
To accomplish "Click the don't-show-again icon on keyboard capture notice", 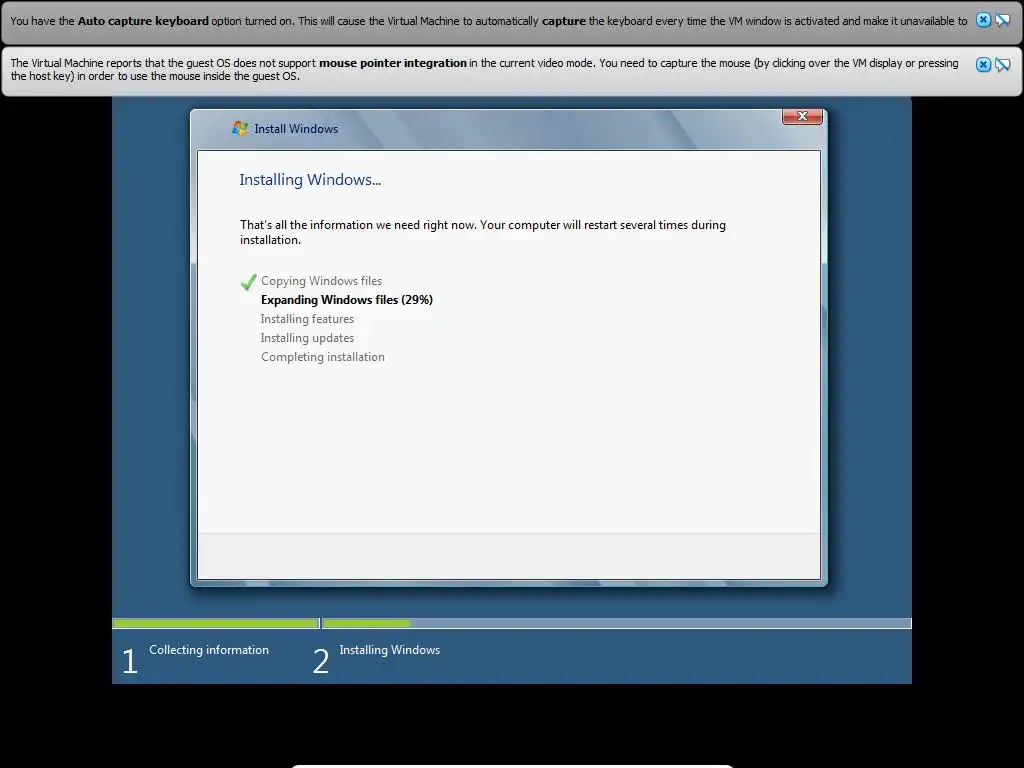I will click(x=1002, y=20).
